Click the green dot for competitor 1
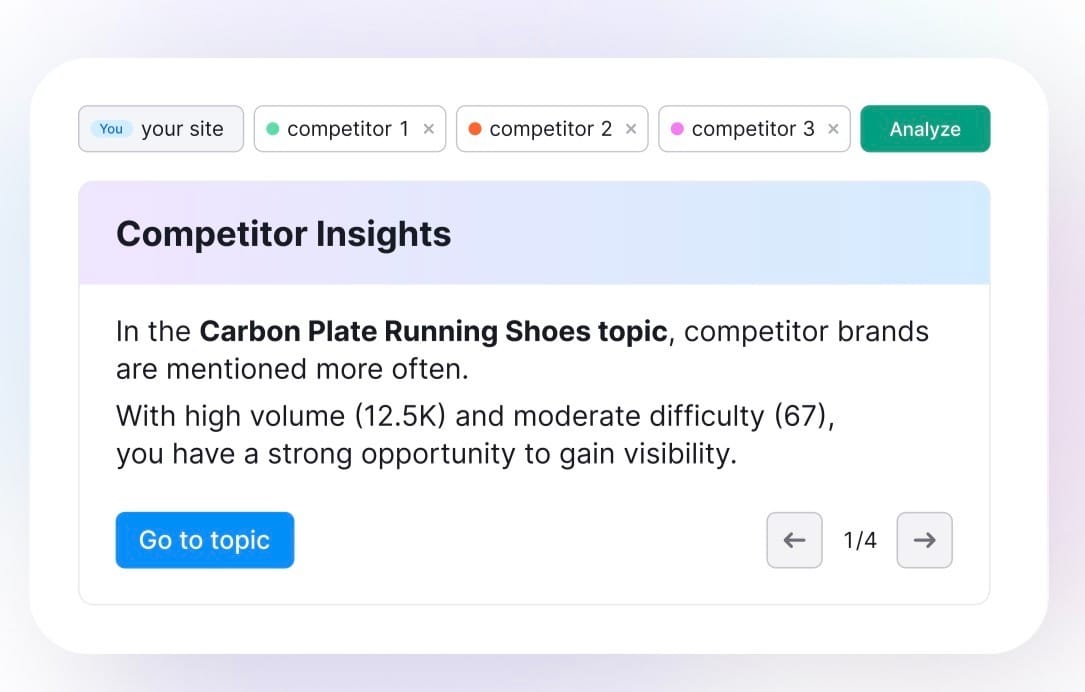The image size is (1085, 692). (273, 129)
